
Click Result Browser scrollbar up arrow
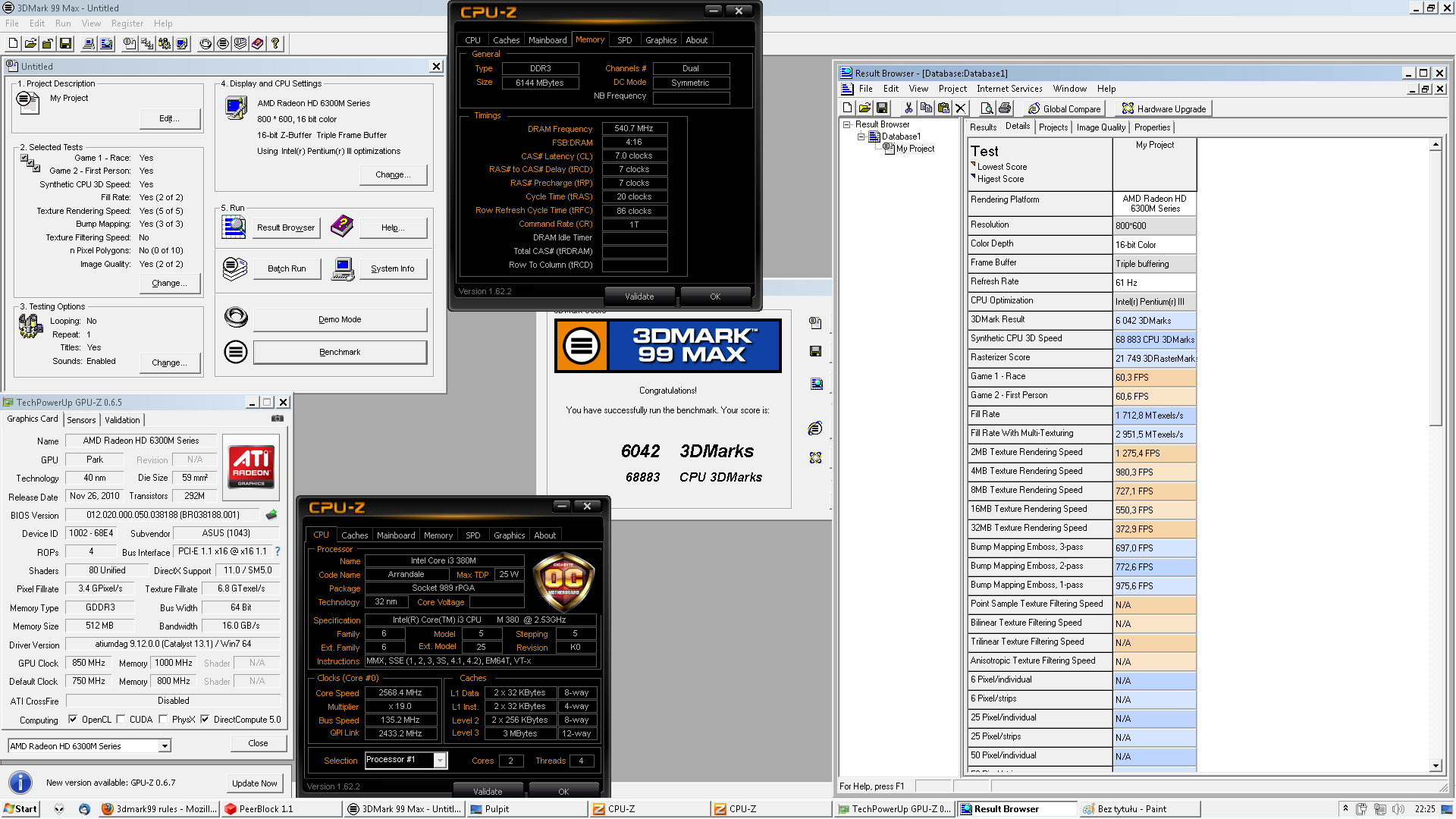click(x=1435, y=144)
